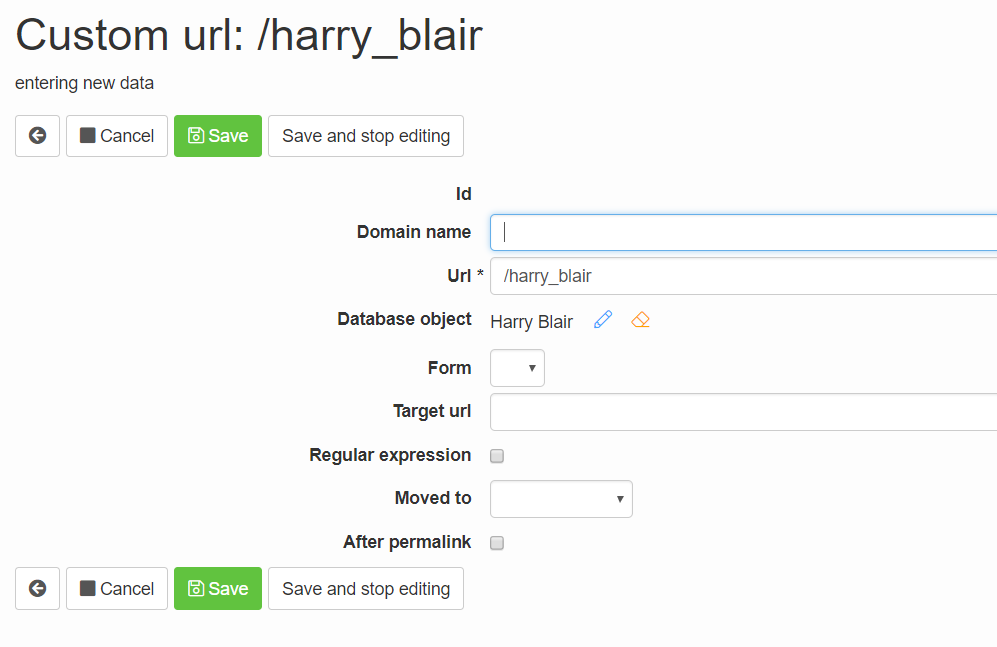Viewport: 997px width, 647px height.
Task: Click the pencil edit icon beside Harry Blair
Action: pos(602,319)
